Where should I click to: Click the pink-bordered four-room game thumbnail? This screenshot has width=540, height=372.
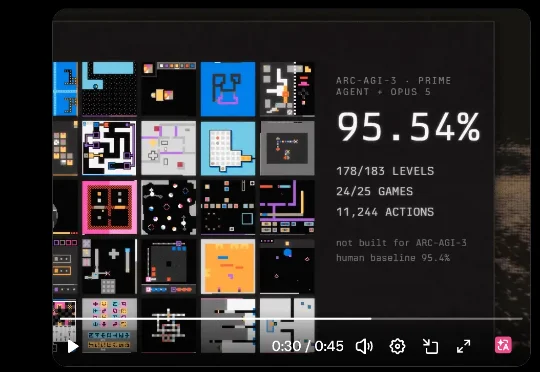pos(109,207)
